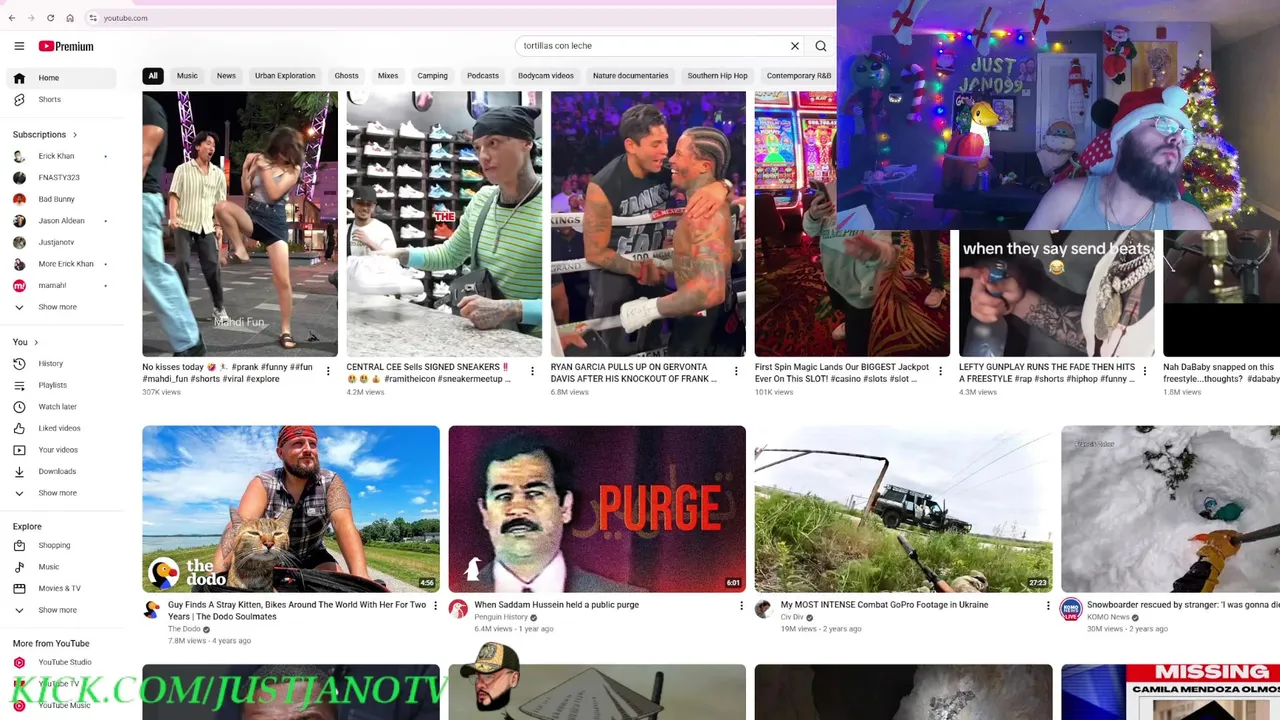The image size is (1280, 720).
Task: Open options for Saddam Hussein video
Action: [x=741, y=606]
